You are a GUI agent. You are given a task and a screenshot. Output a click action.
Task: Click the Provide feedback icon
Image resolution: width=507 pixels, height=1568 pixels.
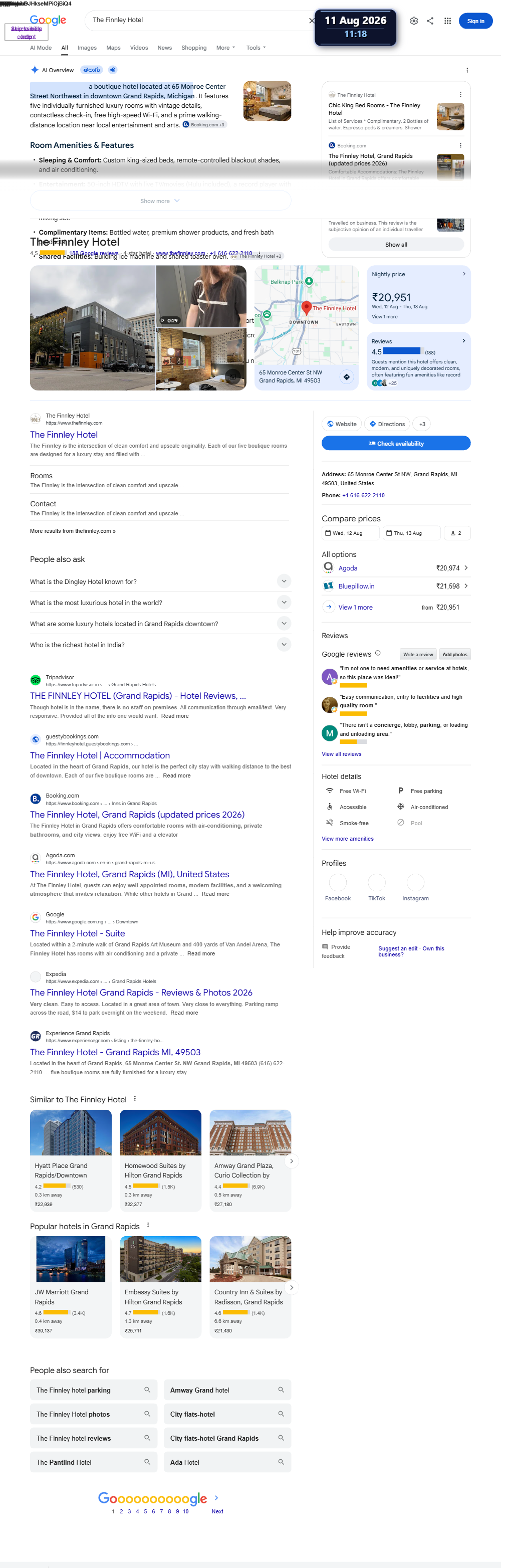tap(325, 946)
